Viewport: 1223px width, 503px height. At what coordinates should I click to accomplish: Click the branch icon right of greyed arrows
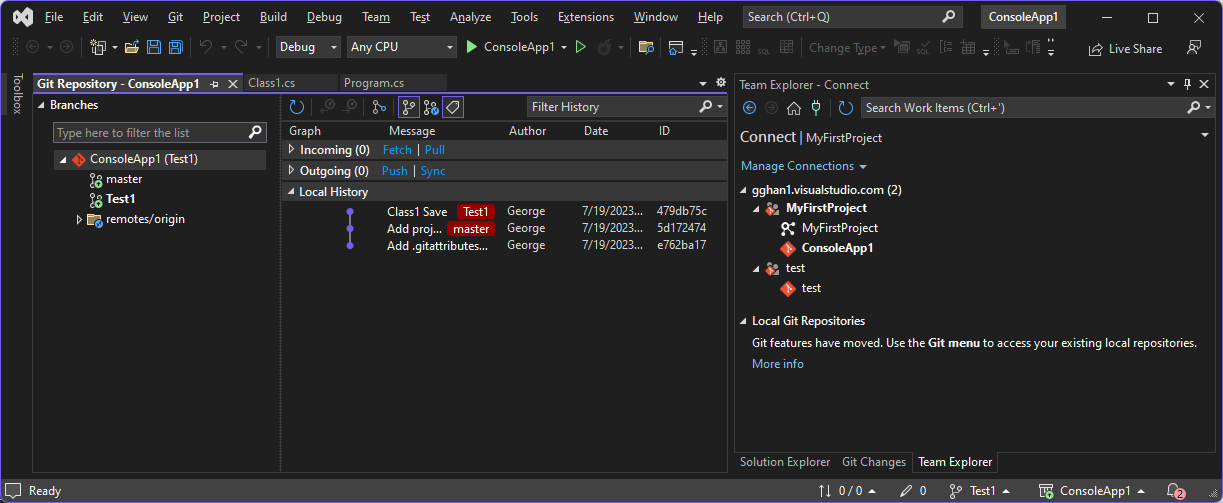pyautogui.click(x=379, y=107)
